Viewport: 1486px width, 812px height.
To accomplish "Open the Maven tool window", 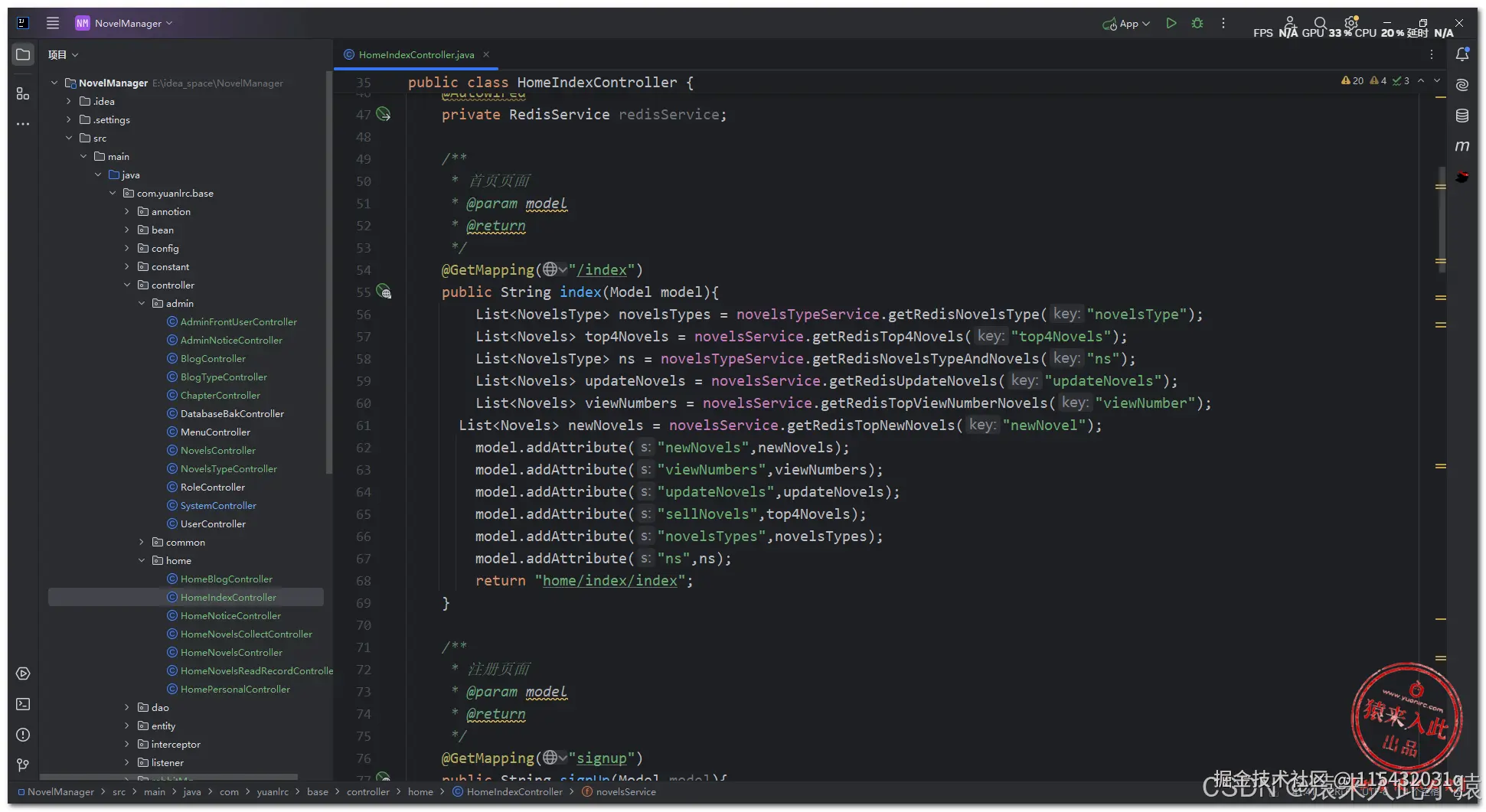I will pyautogui.click(x=1462, y=145).
